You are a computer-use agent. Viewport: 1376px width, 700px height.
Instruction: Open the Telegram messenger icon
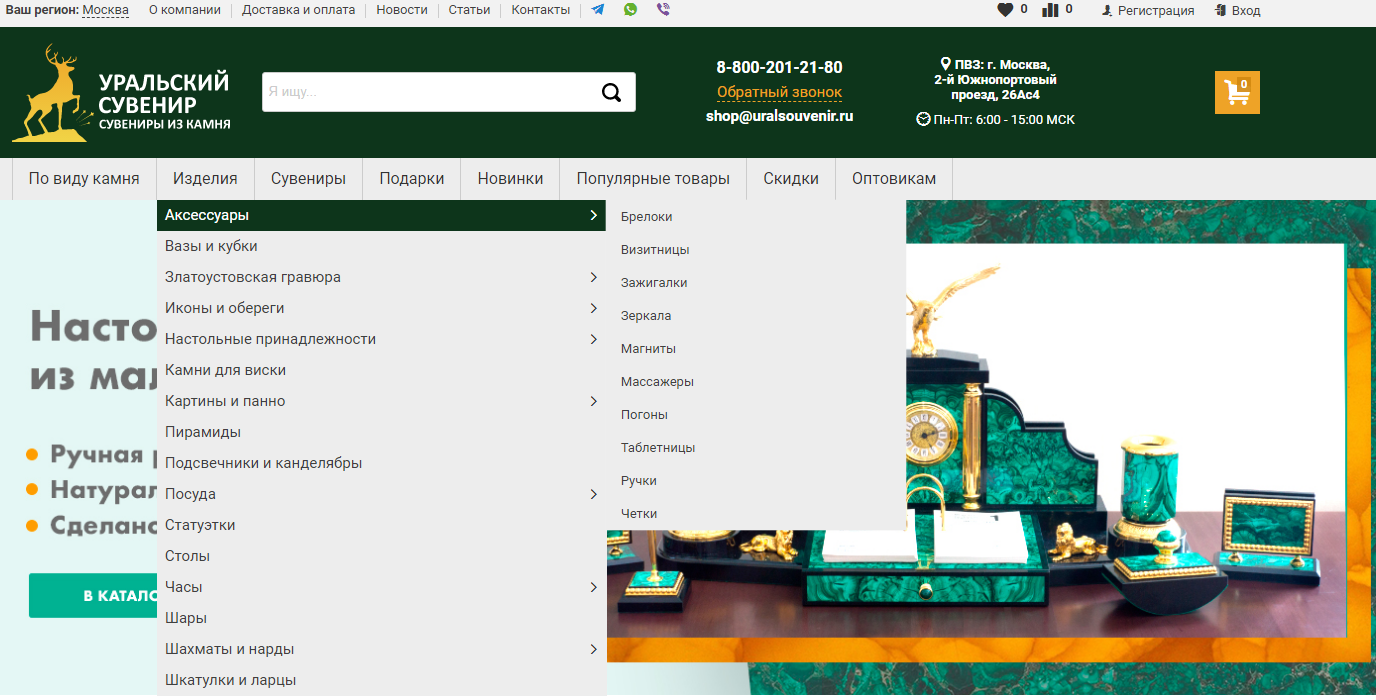coord(598,10)
